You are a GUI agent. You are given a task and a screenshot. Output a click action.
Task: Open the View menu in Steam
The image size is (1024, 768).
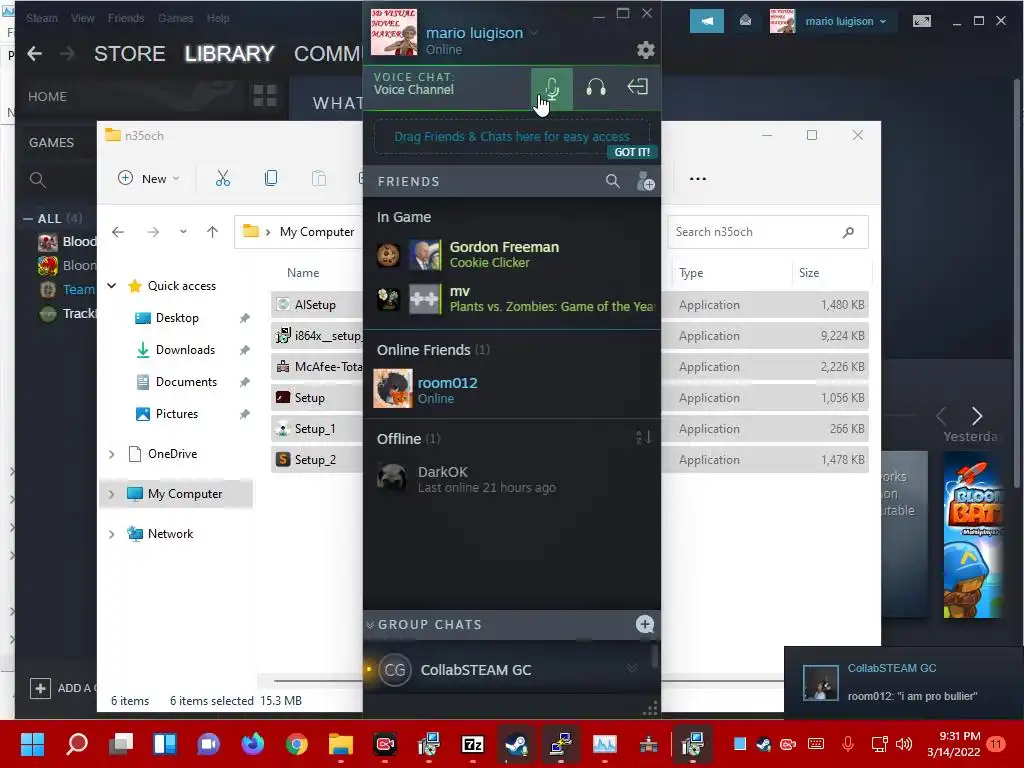[82, 18]
